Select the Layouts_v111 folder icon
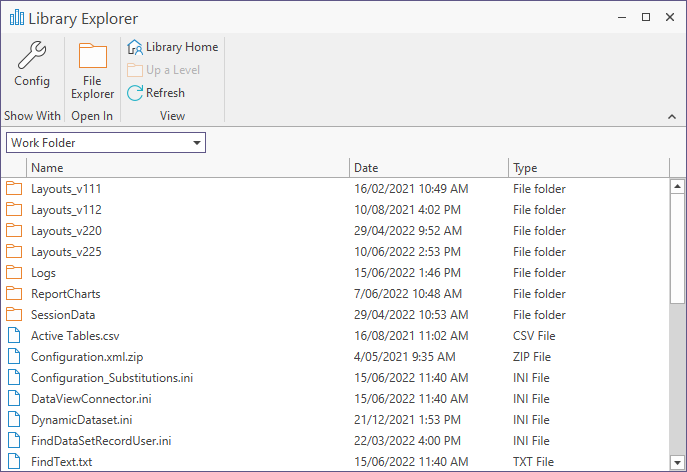This screenshot has width=687, height=472. click(x=14, y=189)
